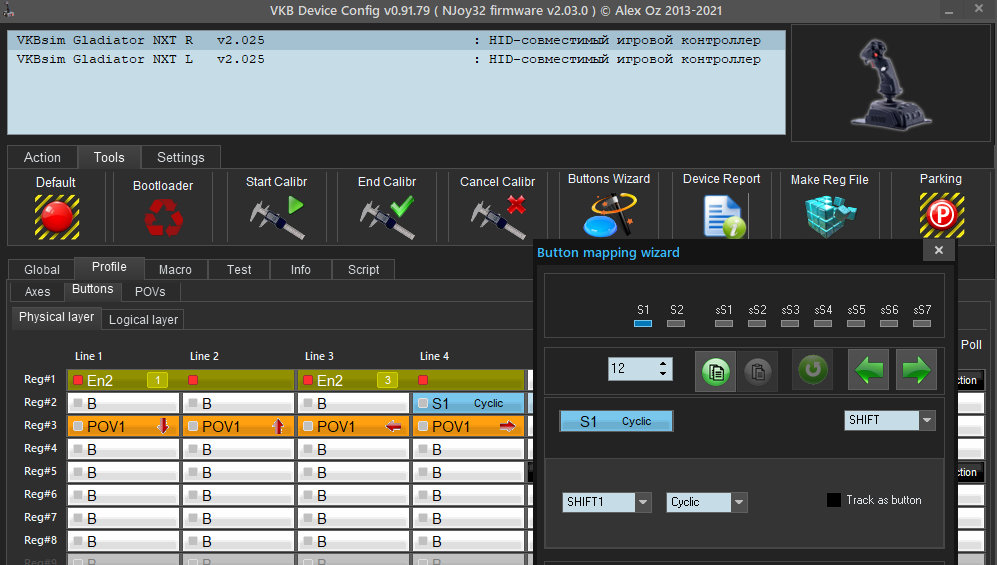997x565 pixels.
Task: Enable Track as button checkbox
Action: pyautogui.click(x=834, y=500)
